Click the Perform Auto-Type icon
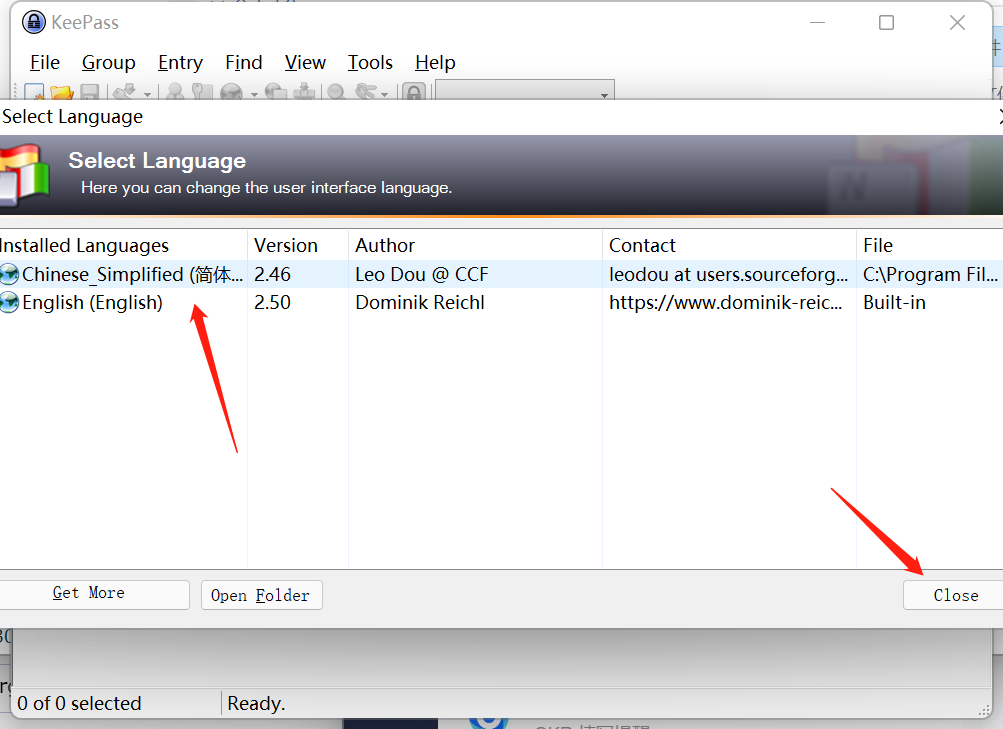Screen dimensions: 1003x729 click(304, 92)
